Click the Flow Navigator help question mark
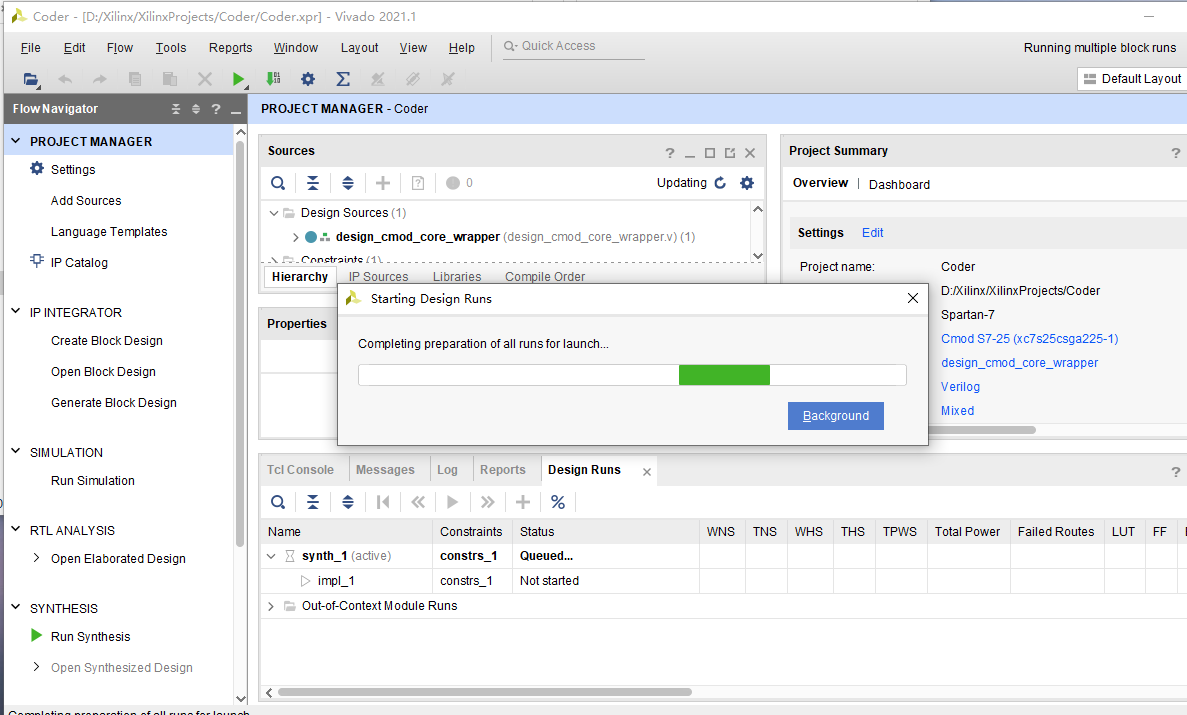This screenshot has height=715, width=1187. pyautogui.click(x=216, y=109)
